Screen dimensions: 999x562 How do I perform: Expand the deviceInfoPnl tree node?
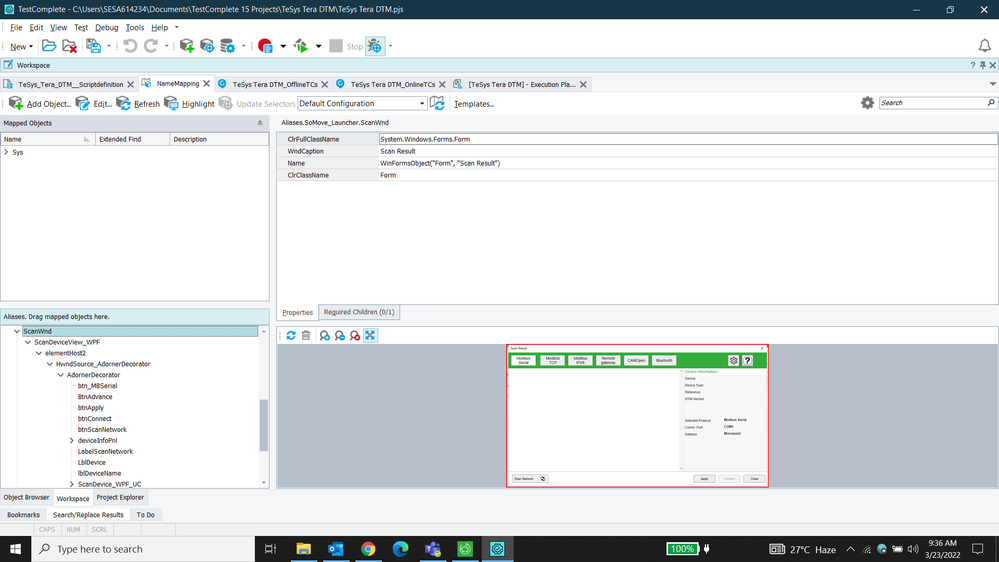click(72, 441)
